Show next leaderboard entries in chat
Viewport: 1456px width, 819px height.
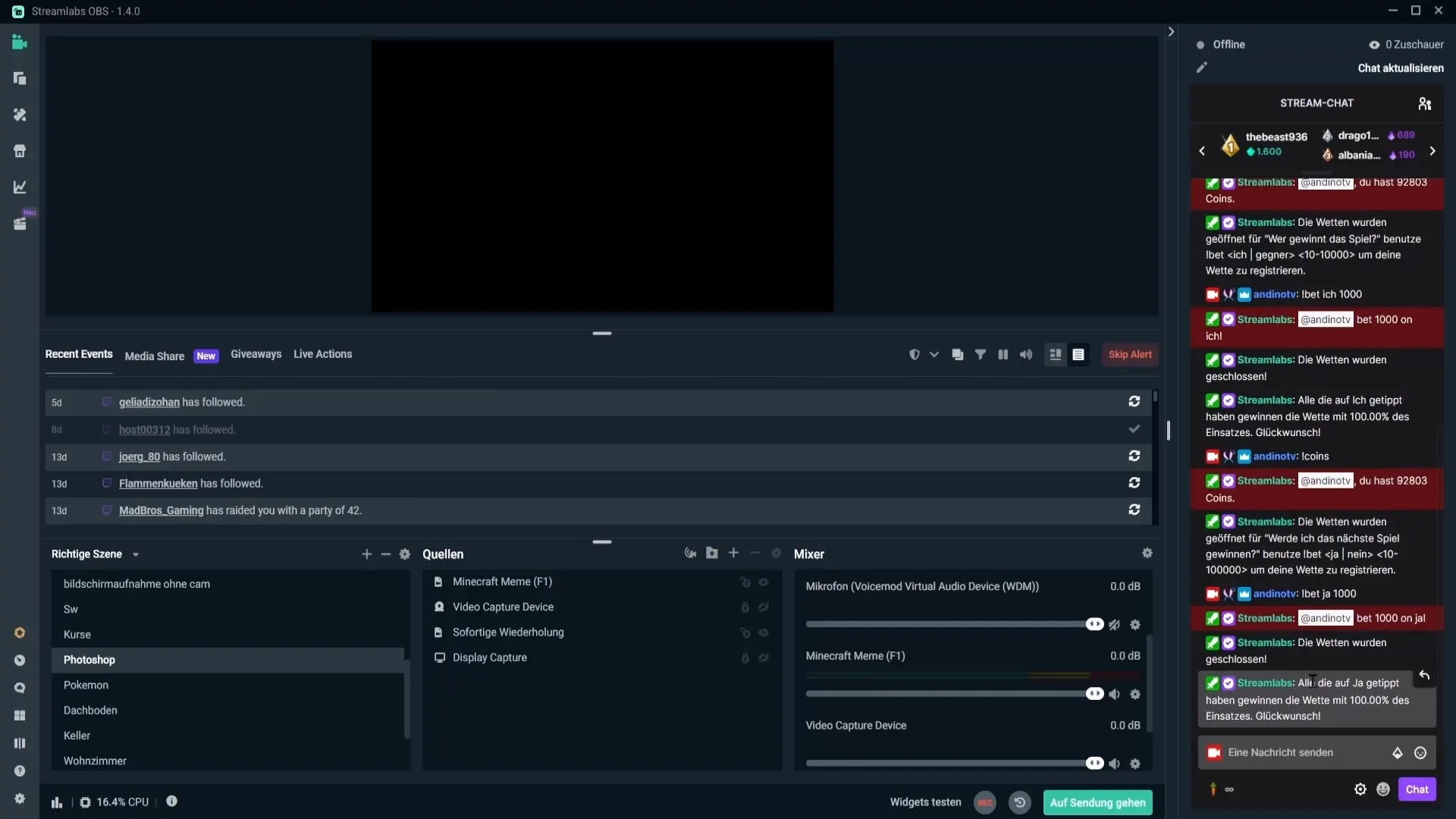[x=1432, y=152]
